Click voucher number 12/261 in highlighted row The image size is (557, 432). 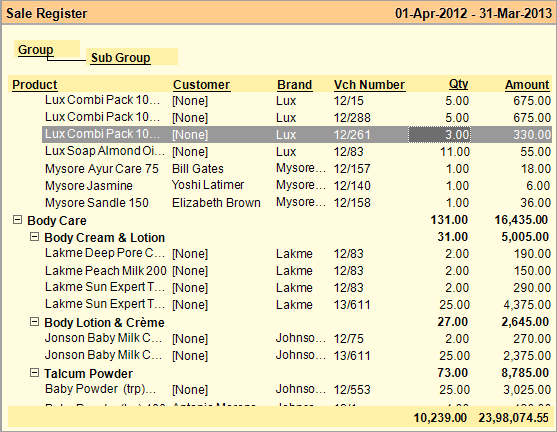click(x=352, y=135)
